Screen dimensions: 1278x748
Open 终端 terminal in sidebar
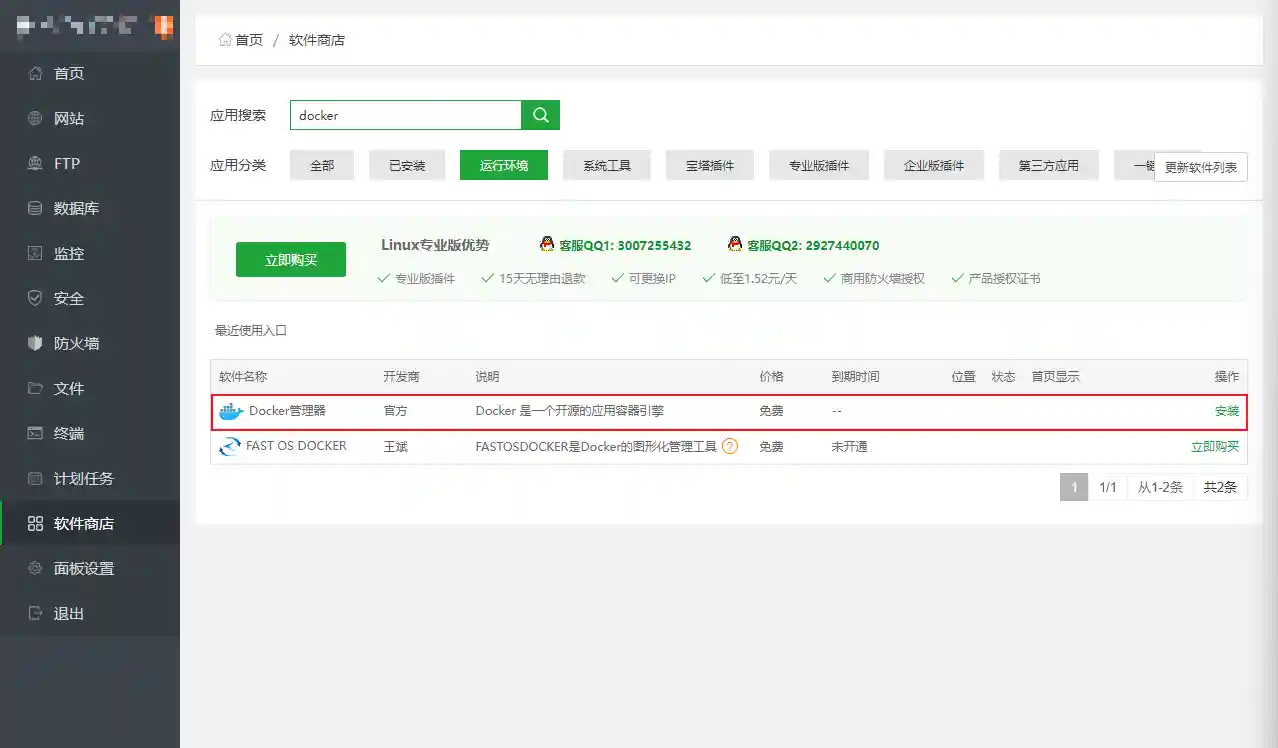[x=68, y=433]
